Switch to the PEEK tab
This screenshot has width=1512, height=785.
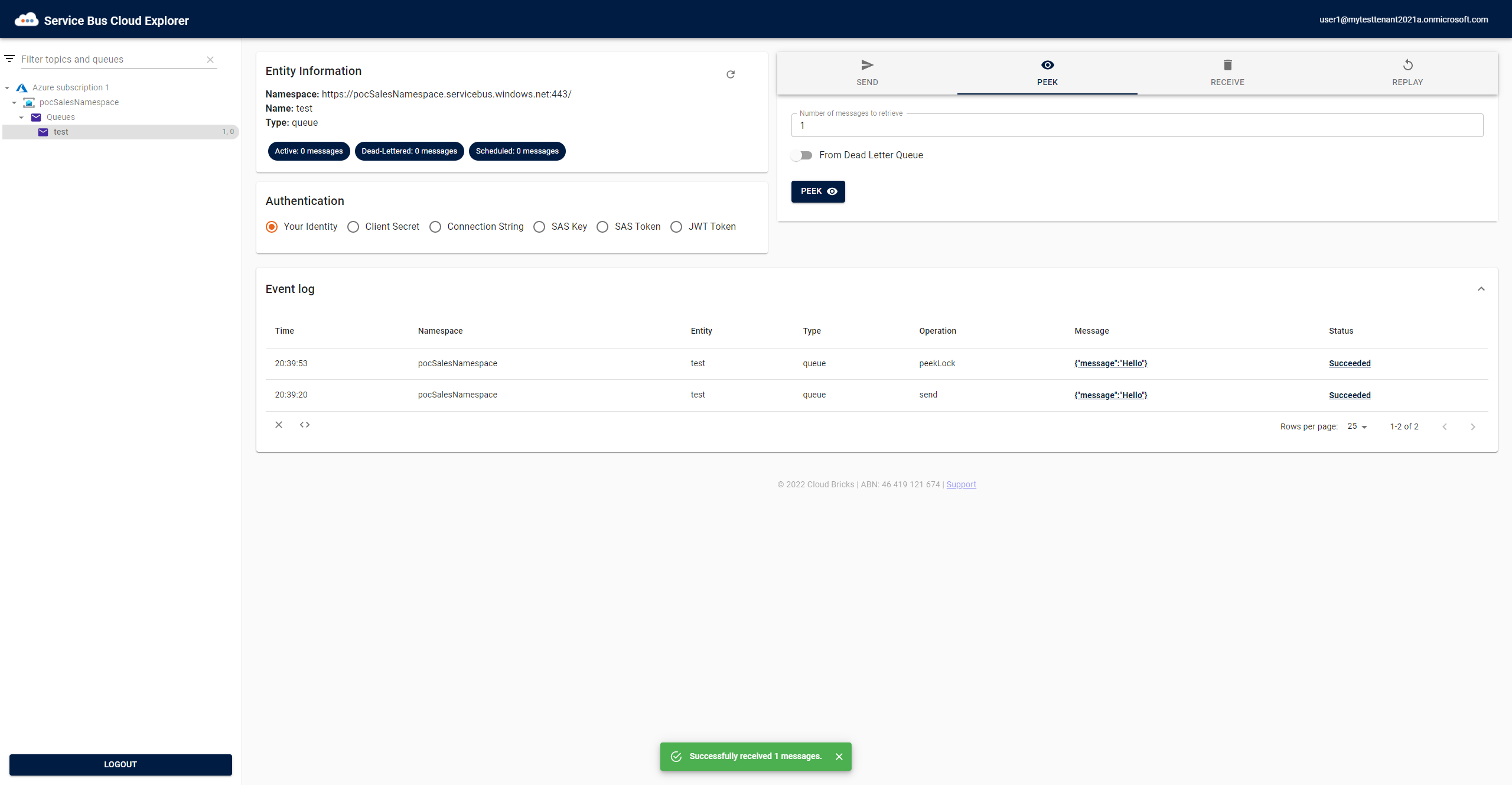click(1047, 73)
